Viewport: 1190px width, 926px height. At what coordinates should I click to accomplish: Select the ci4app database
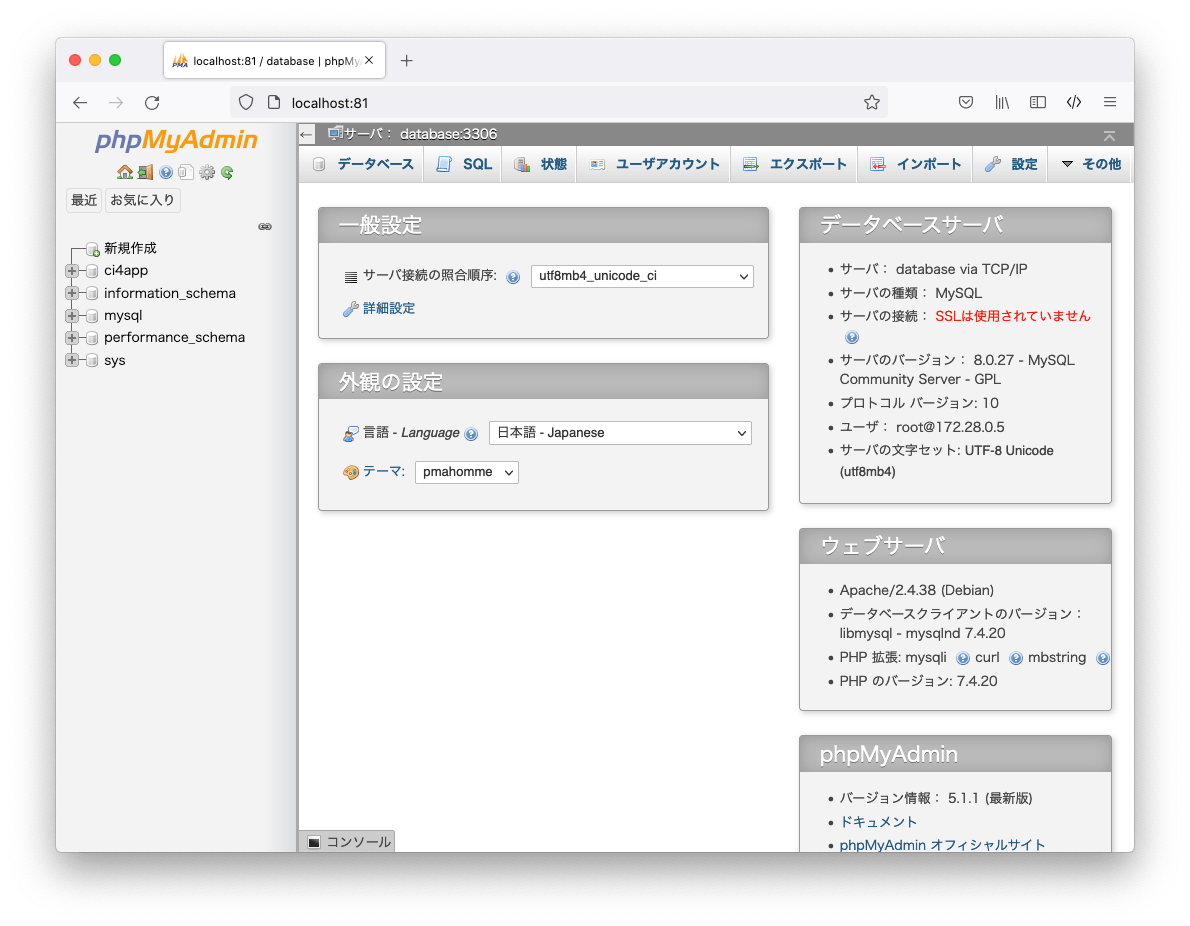click(126, 270)
